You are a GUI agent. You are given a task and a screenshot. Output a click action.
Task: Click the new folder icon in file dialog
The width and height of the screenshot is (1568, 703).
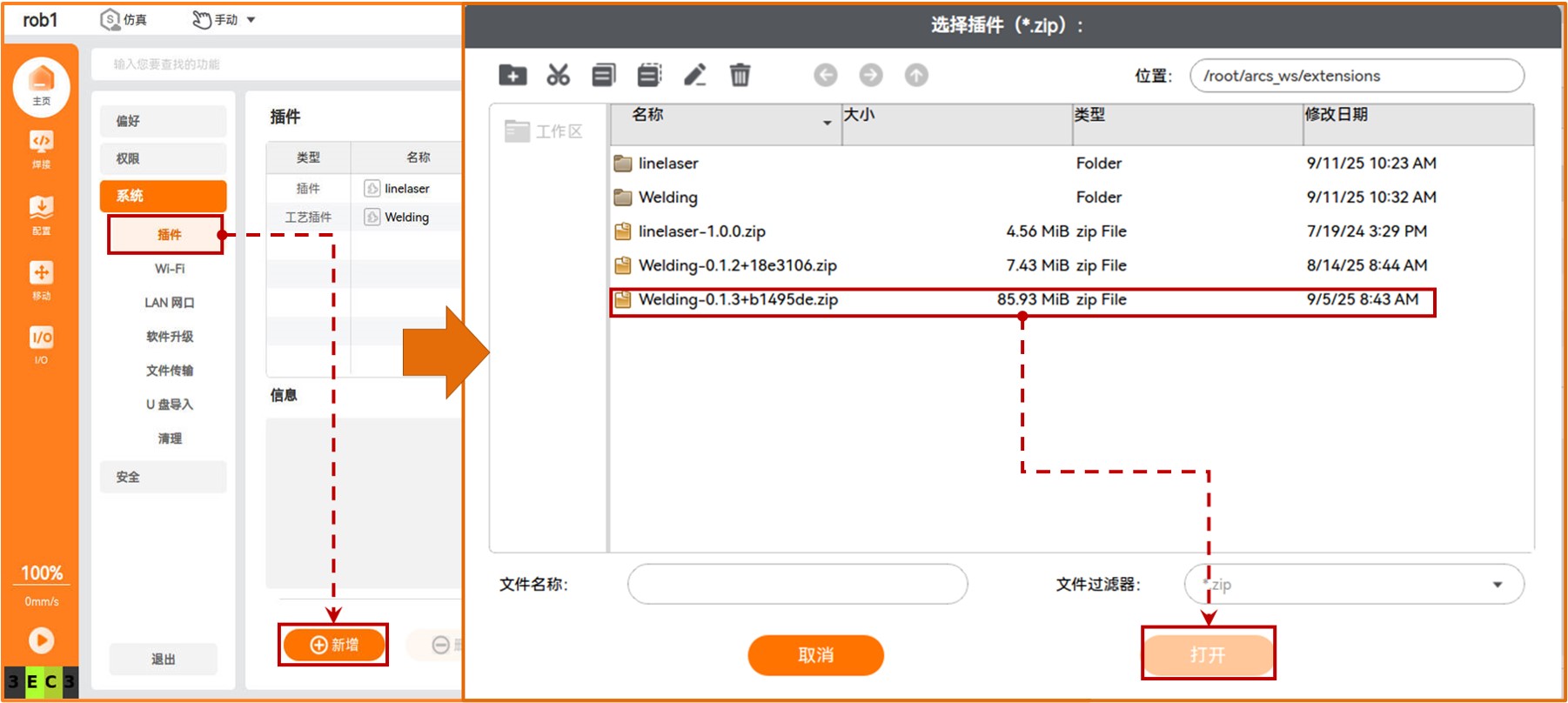513,76
